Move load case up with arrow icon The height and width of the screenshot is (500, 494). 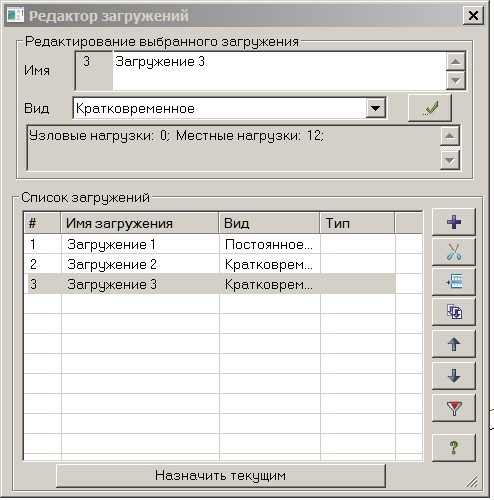click(x=453, y=344)
